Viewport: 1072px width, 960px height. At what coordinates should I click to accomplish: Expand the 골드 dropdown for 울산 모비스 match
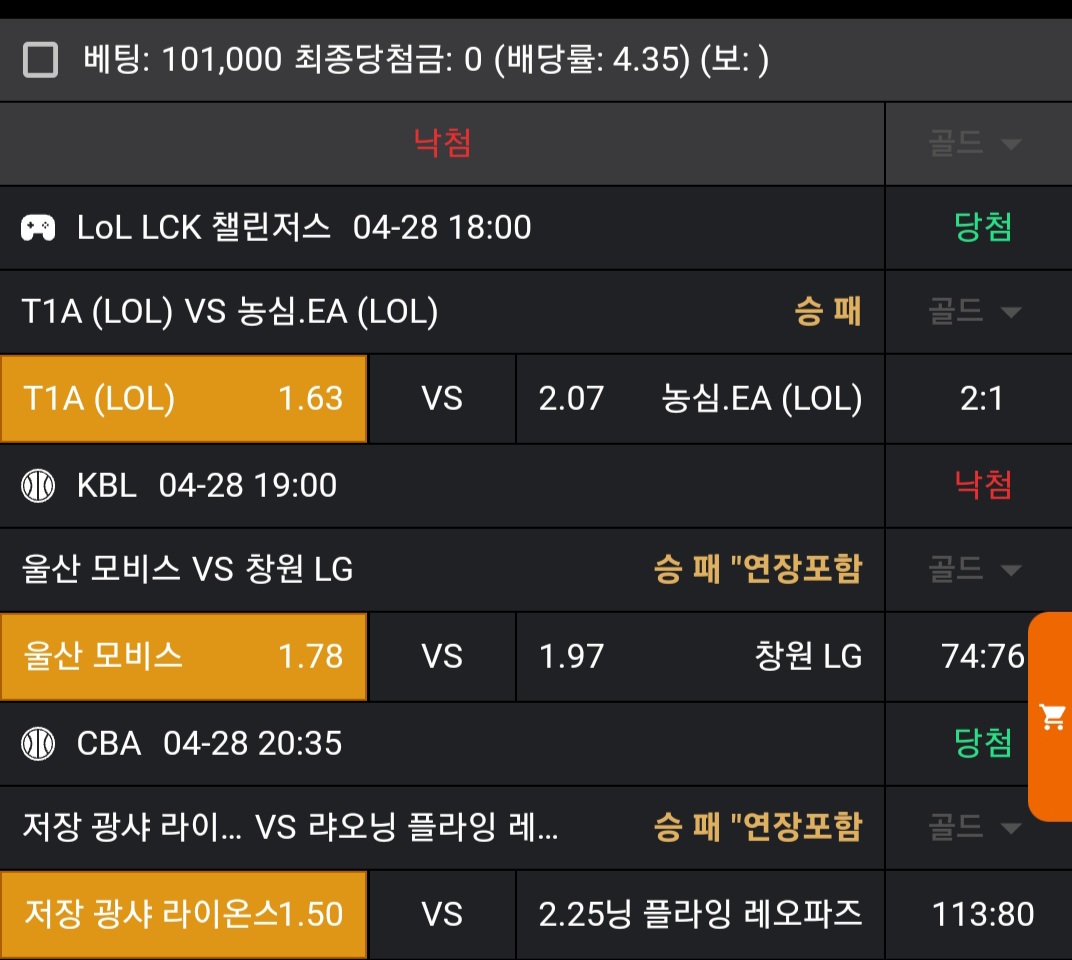(x=975, y=570)
